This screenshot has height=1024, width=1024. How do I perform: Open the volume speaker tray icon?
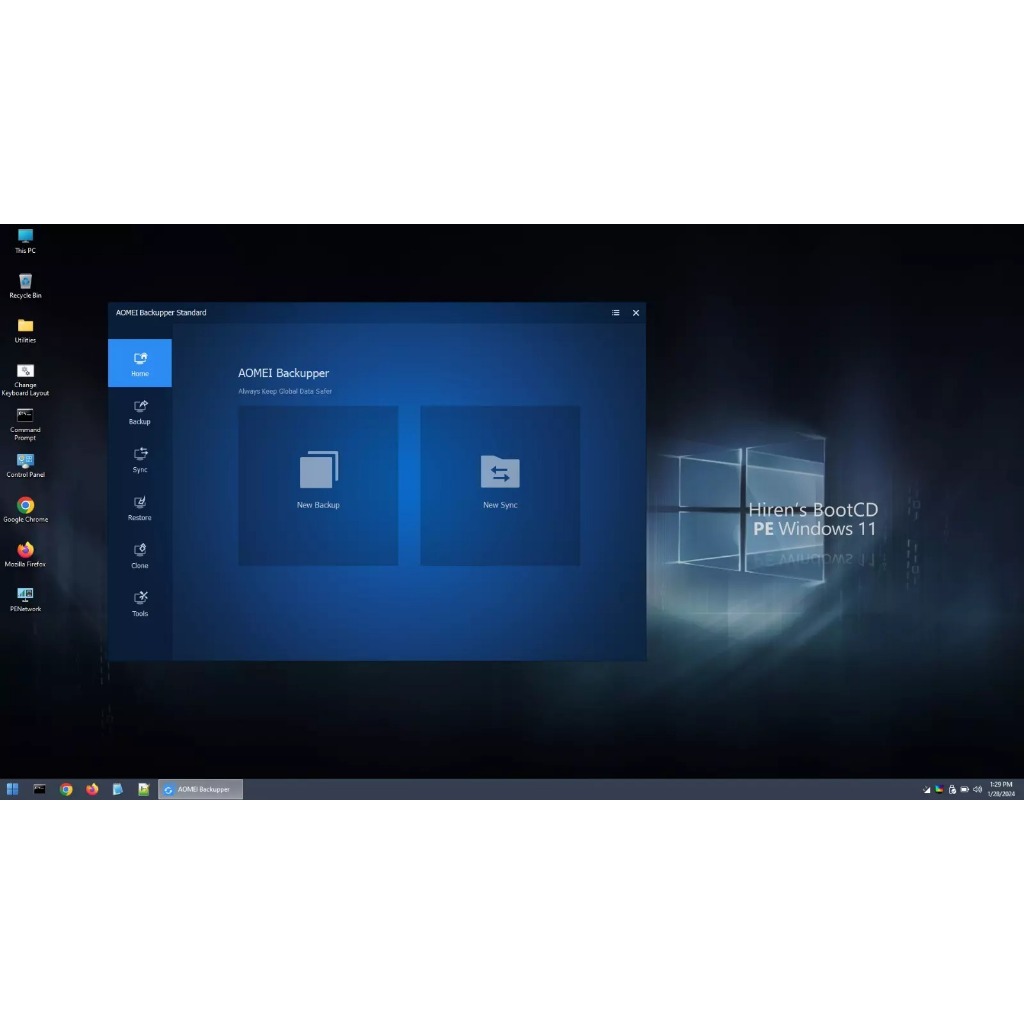tap(978, 790)
